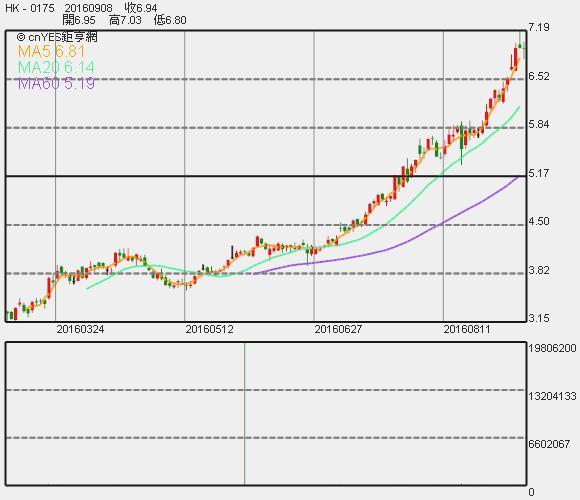Image resolution: width=580 pixels, height=500 pixels.
Task: Click the 6.52 price axis label
Action: click(539, 76)
